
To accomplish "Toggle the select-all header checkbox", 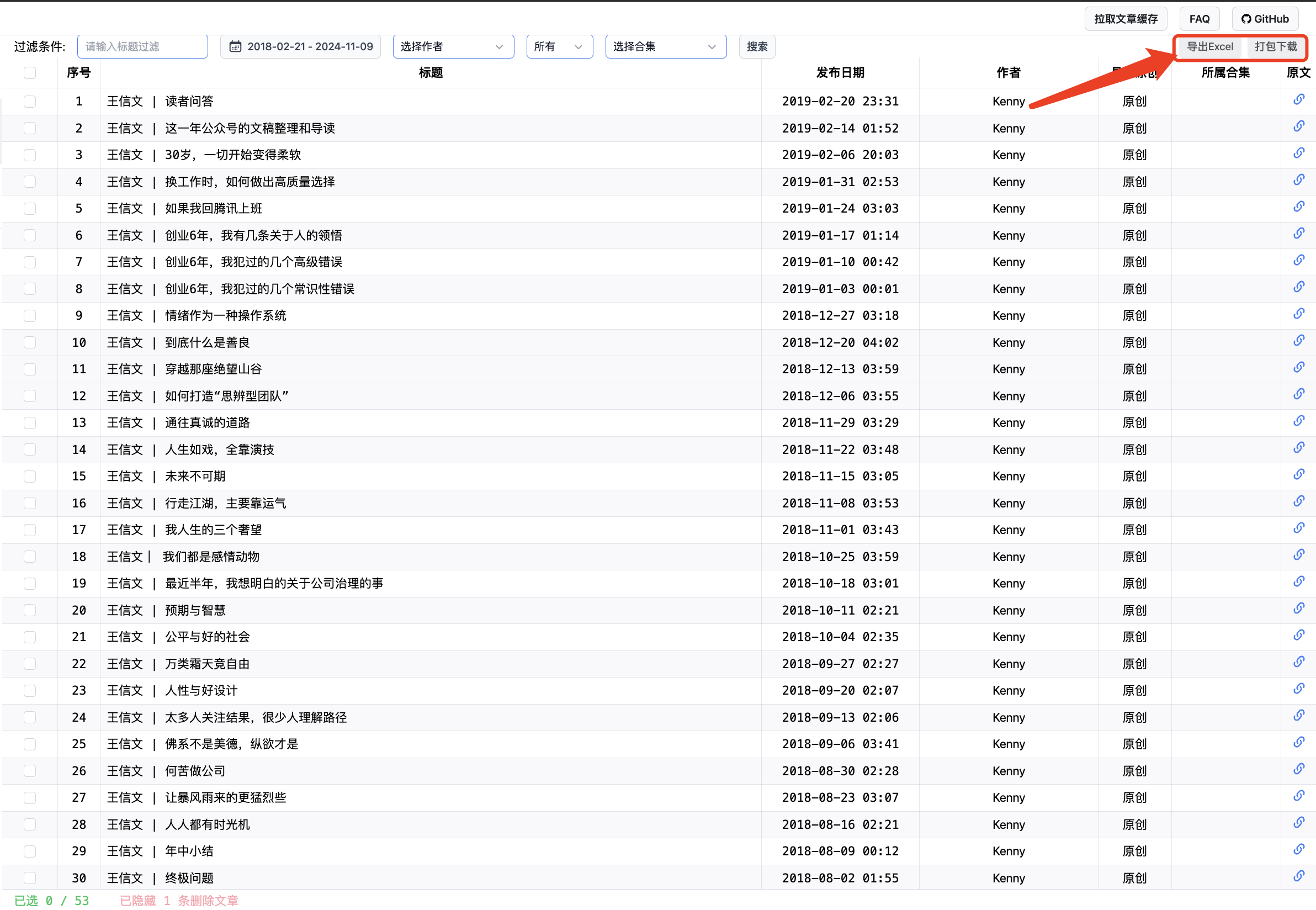I will pyautogui.click(x=30, y=72).
